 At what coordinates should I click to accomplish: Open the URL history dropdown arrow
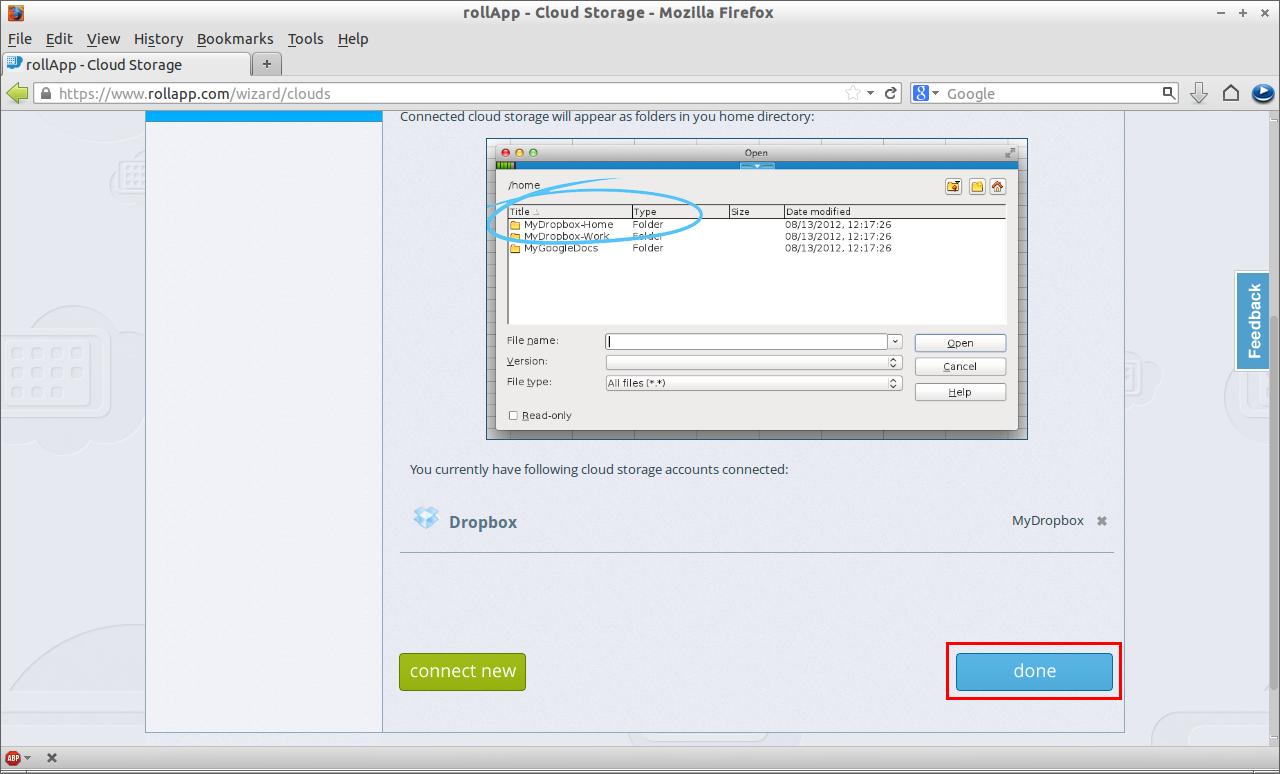coord(871,93)
